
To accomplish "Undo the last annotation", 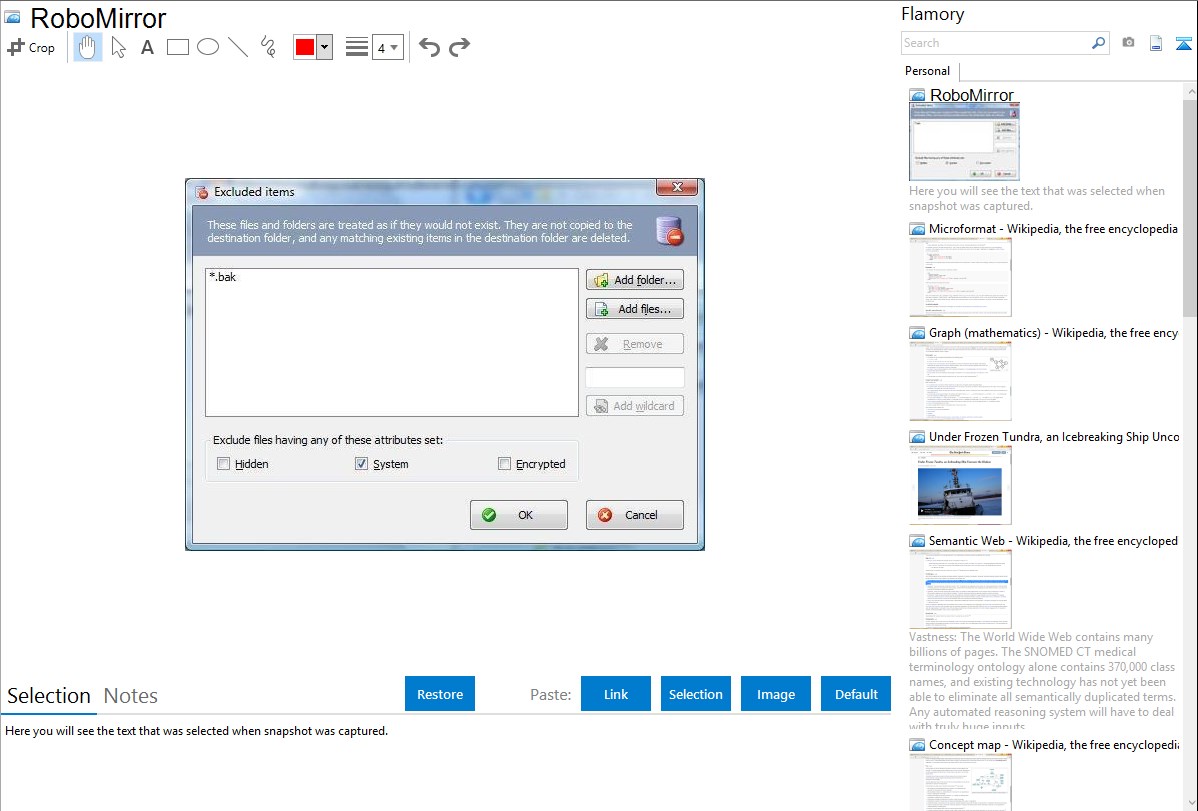I will click(429, 47).
